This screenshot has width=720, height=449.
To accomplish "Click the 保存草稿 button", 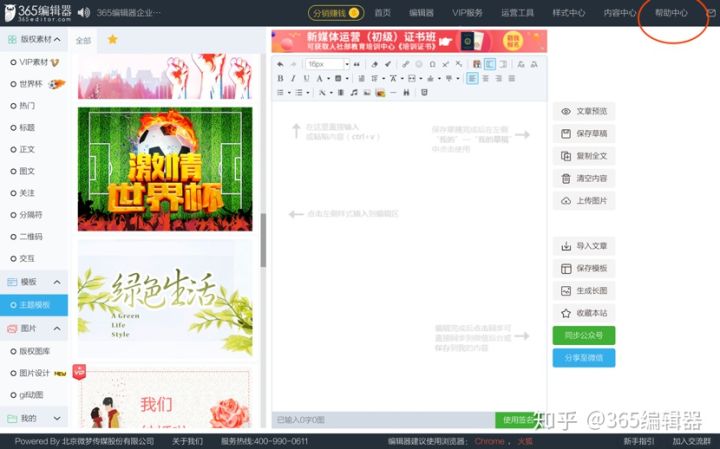I will (x=584, y=134).
